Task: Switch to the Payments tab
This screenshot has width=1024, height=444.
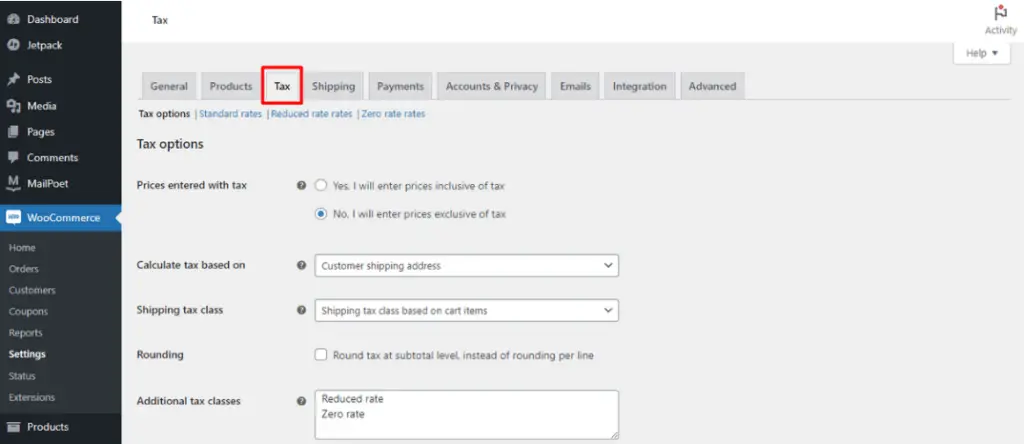Action: click(x=400, y=86)
